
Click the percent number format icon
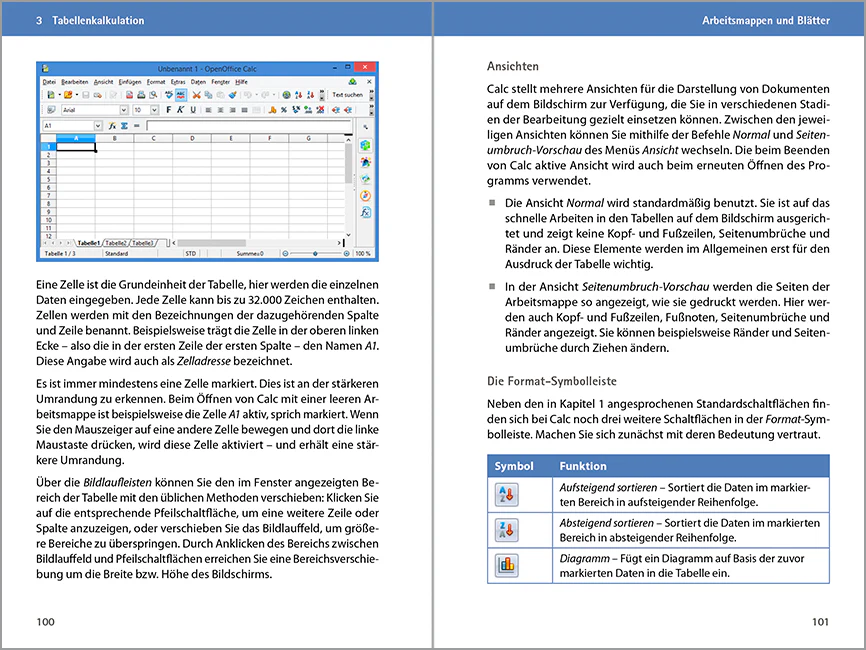point(284,110)
